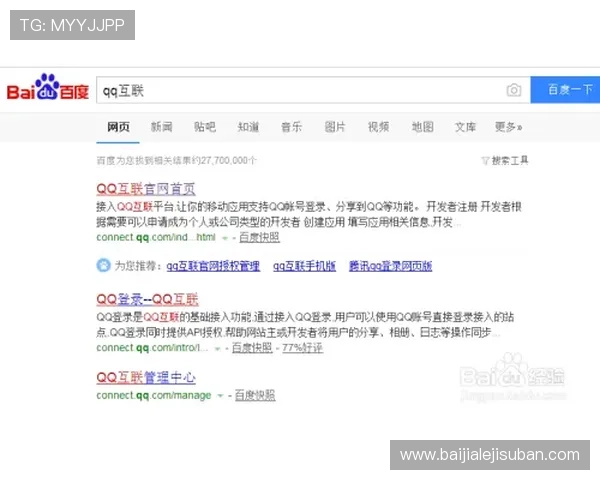The image size is (600, 480).
Task: Click the connect.qq.com/ind...html URL
Action: click(156, 237)
